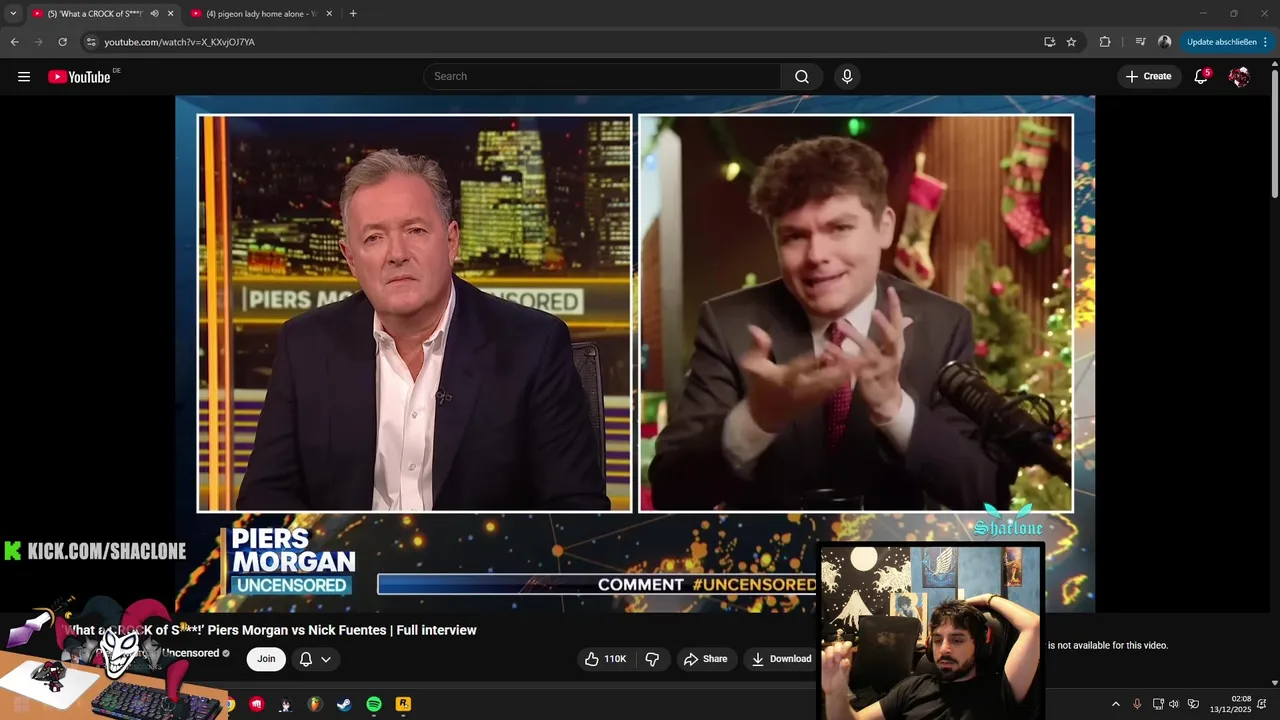Image resolution: width=1280 pixels, height=720 pixels.
Task: Open Spotify from the taskbar
Action: (374, 704)
